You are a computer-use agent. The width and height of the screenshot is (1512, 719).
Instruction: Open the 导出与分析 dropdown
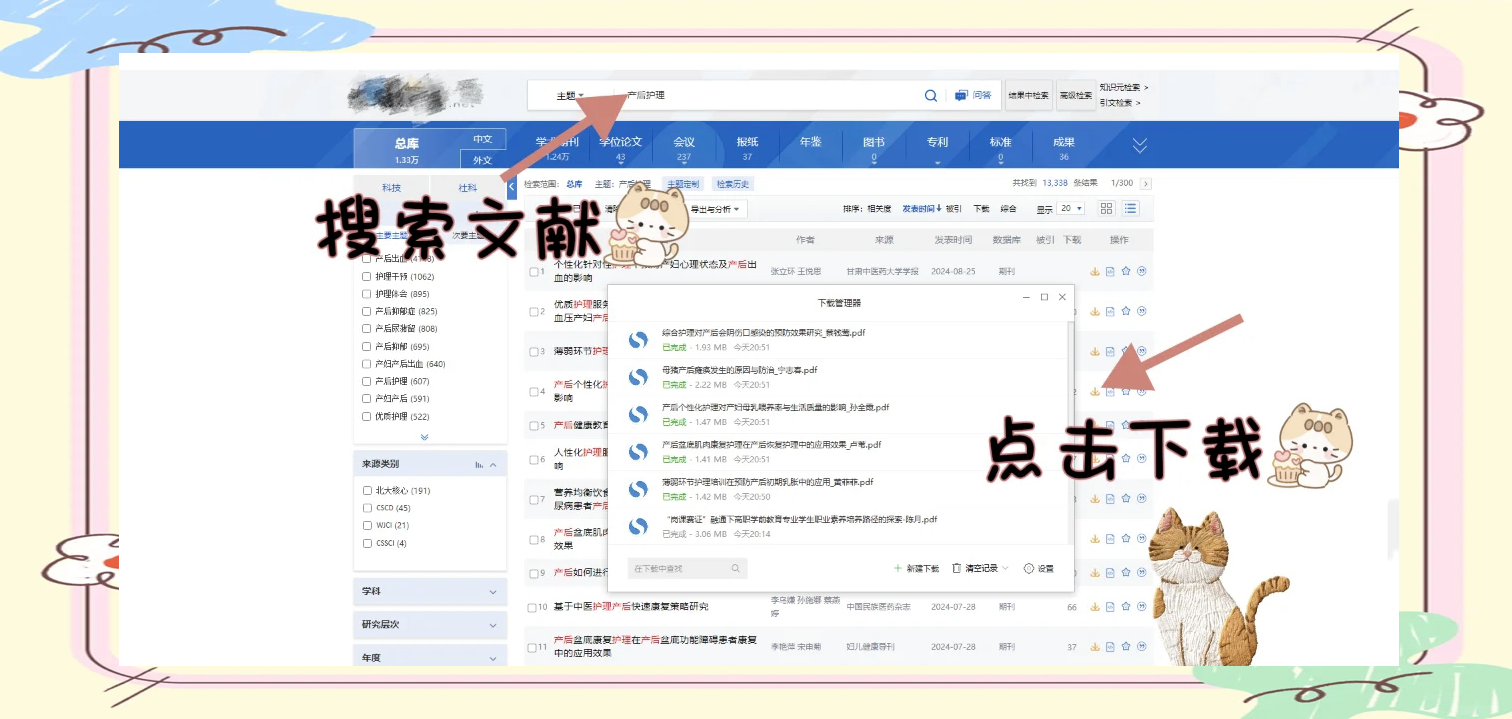(714, 209)
